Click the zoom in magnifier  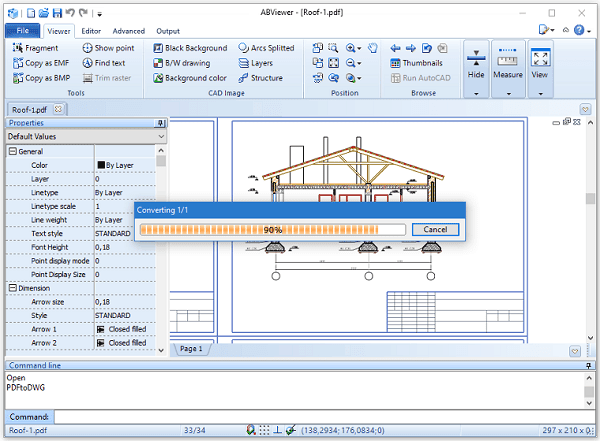(351, 48)
